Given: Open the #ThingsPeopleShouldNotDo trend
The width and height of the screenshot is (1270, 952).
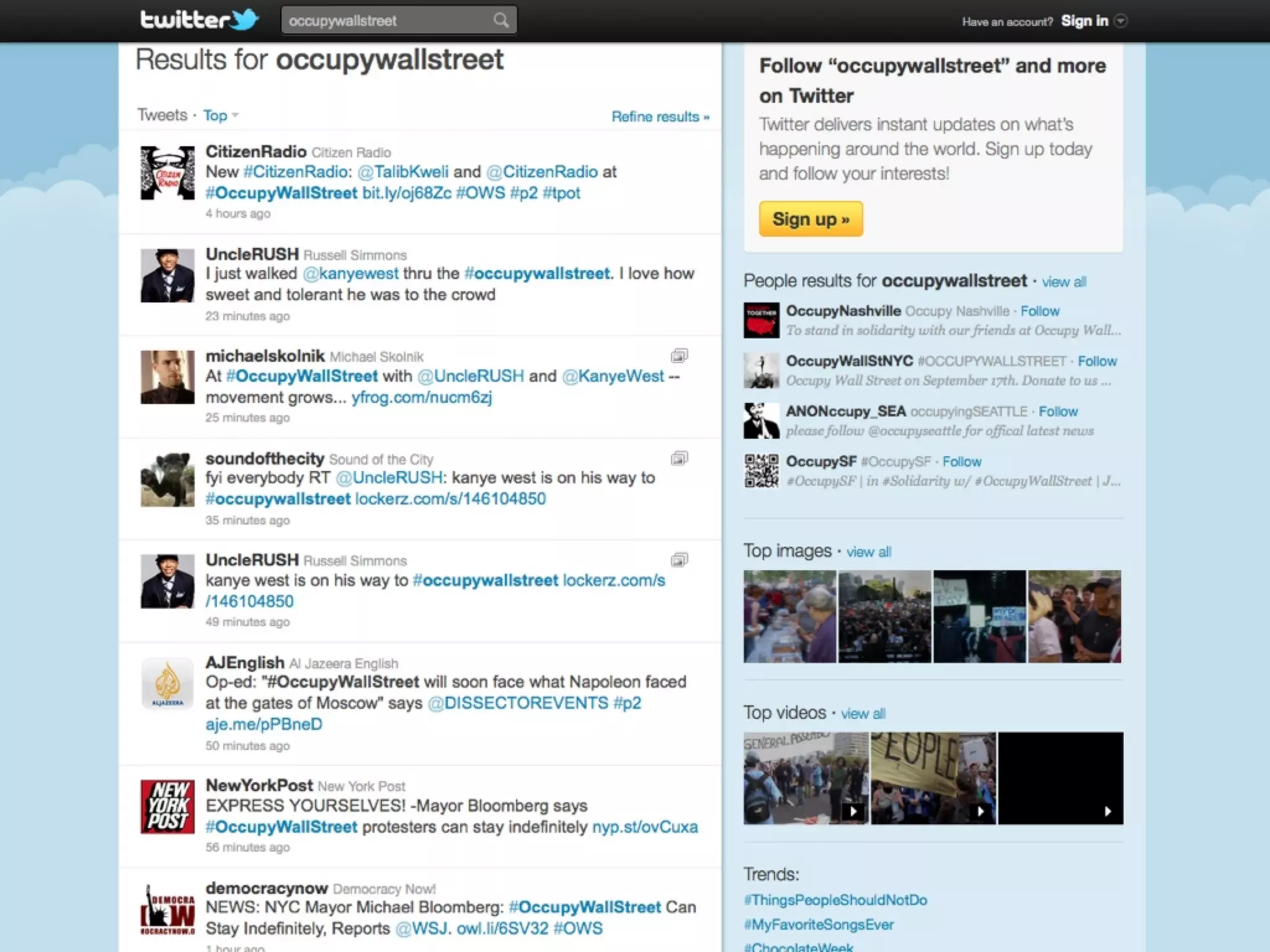Looking at the screenshot, I should click(x=835, y=900).
